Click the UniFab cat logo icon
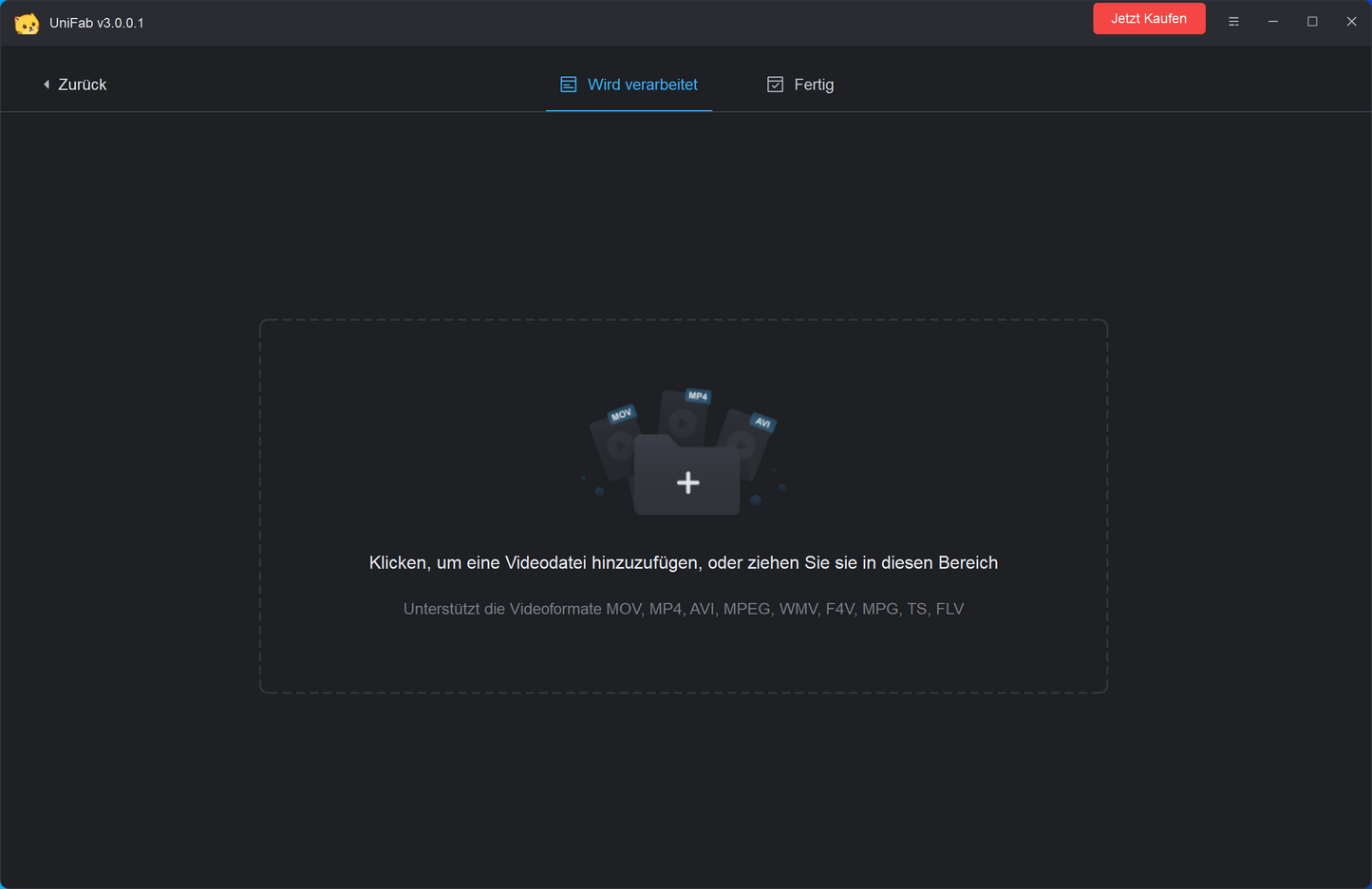 (x=28, y=21)
